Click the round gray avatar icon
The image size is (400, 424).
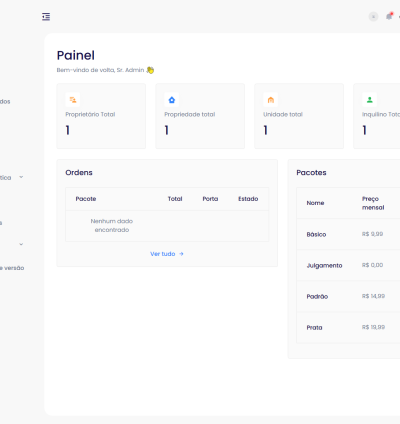(x=373, y=17)
